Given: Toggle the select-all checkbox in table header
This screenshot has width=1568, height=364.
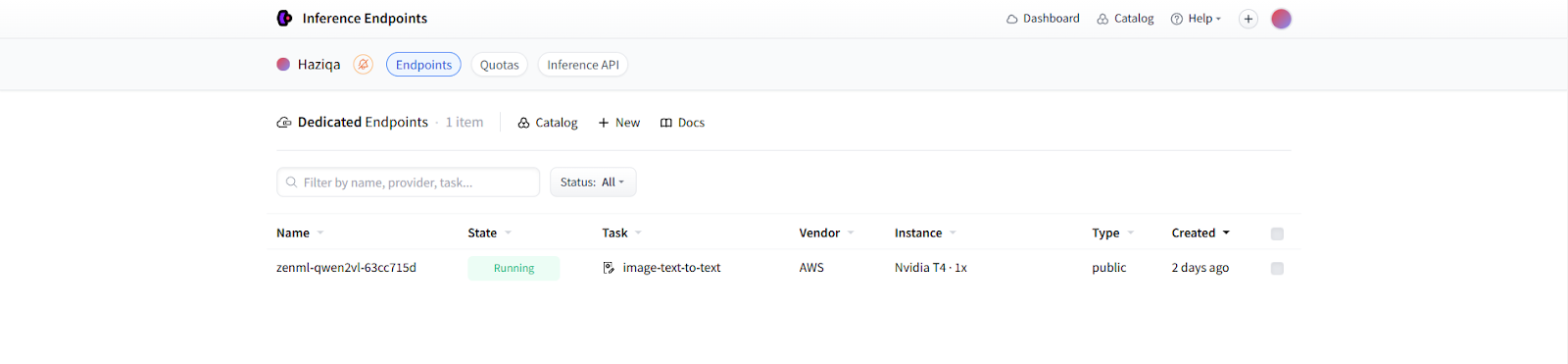Looking at the screenshot, I should [x=1277, y=234].
